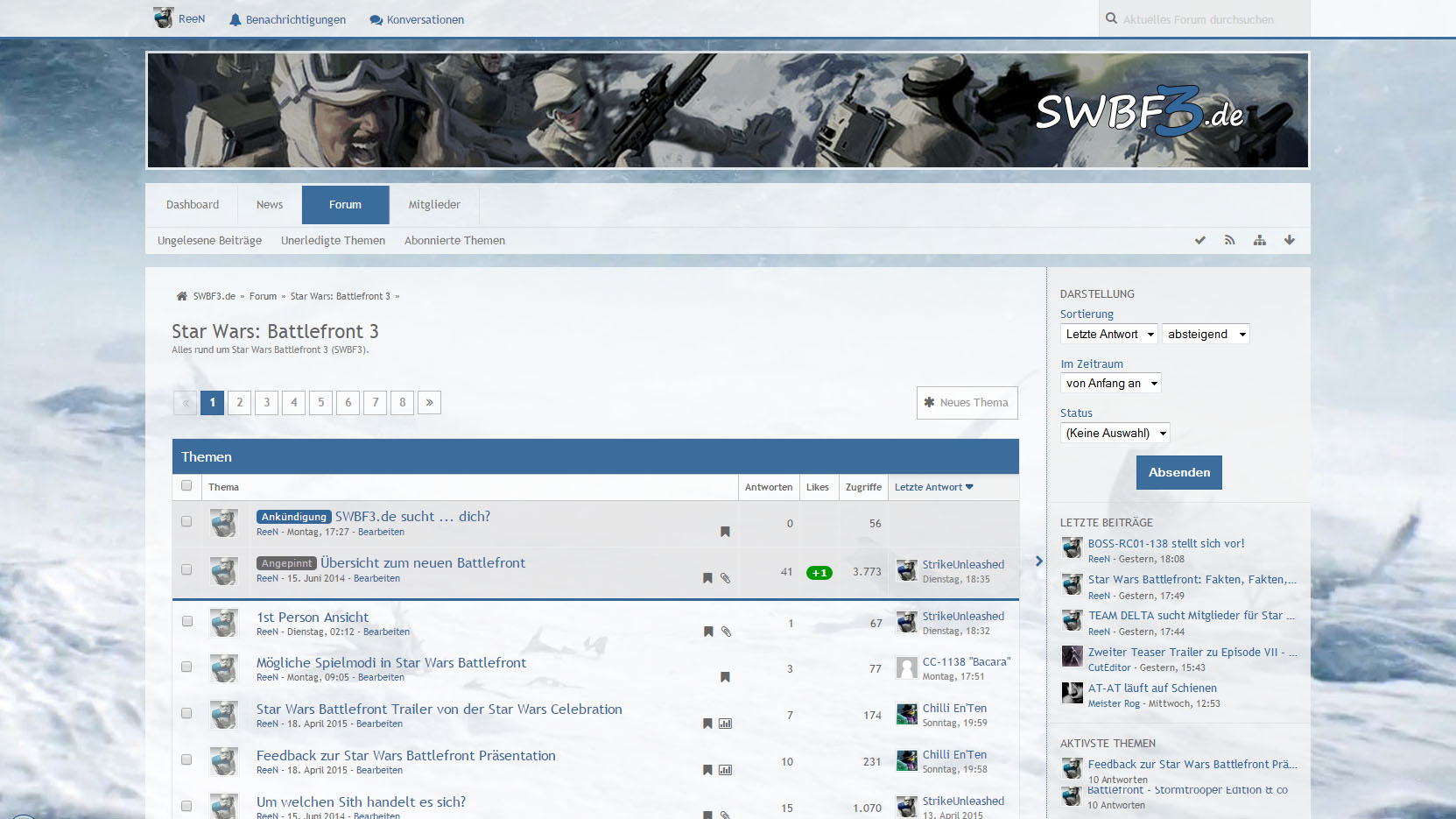This screenshot has height=819, width=1456.
Task: Click StrikeUnleashed avatar in '1st Person Ansicht' row
Action: (x=907, y=622)
